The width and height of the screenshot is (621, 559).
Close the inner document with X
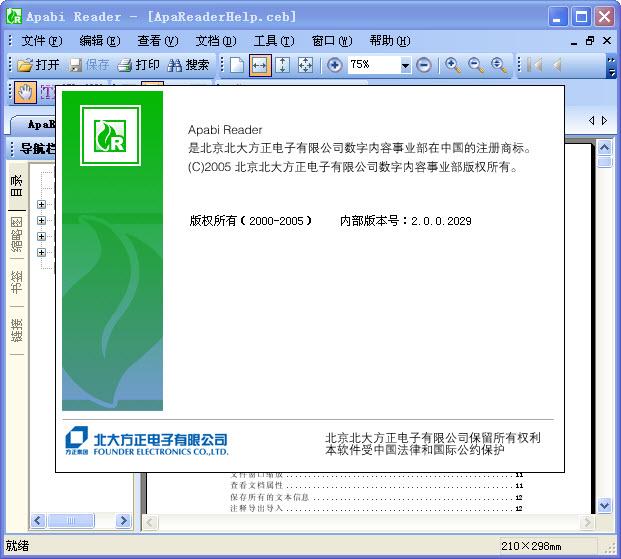pyautogui.click(x=607, y=40)
